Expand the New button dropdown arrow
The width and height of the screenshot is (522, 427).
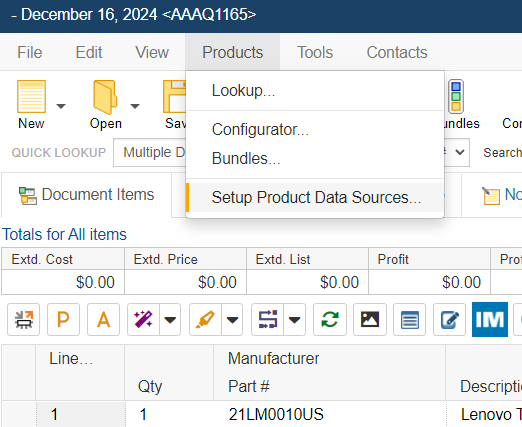point(61,106)
